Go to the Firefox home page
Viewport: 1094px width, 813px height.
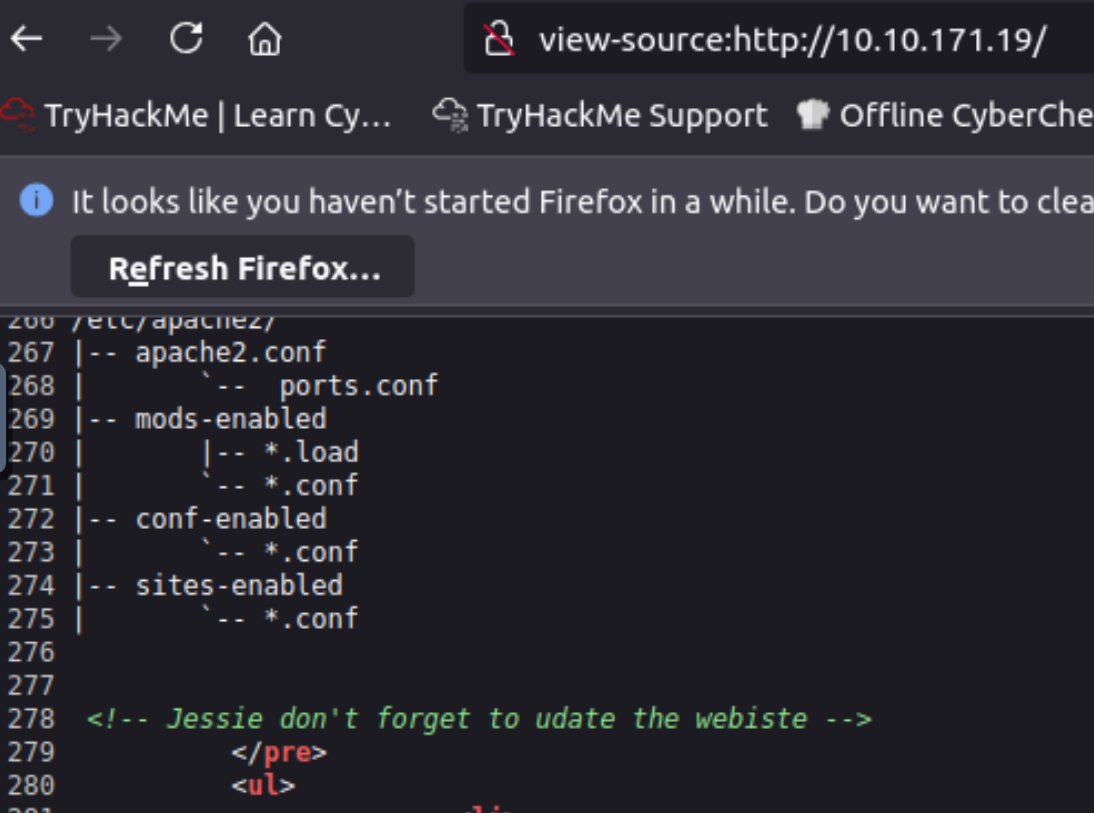coord(264,39)
